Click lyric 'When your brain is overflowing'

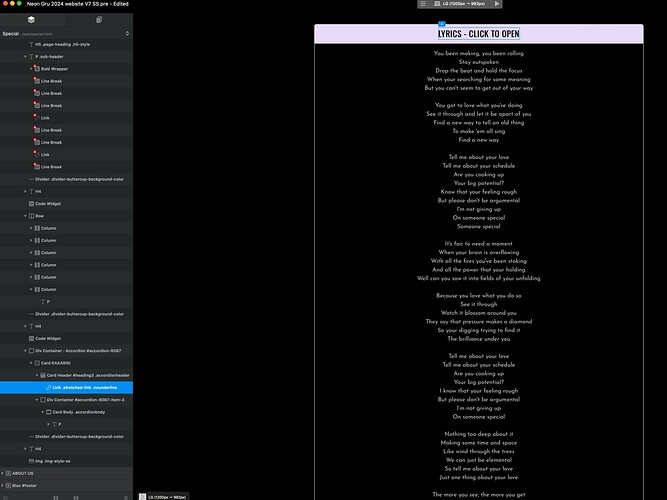[x=479, y=252]
